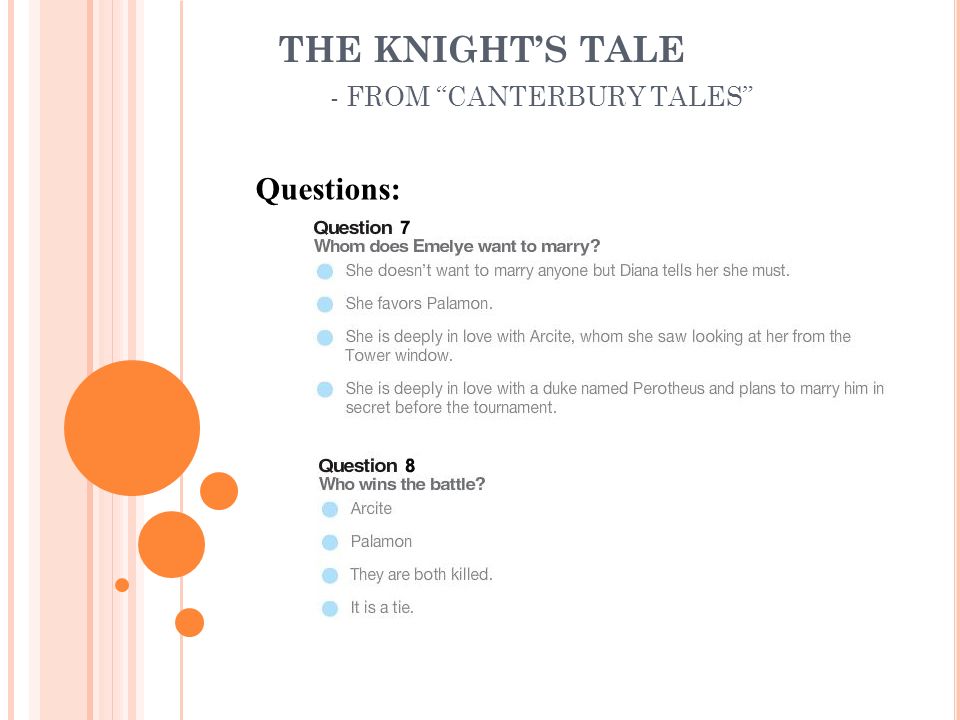Pick "It is a tie" bullet
This screenshot has height=720, width=960.
click(x=330, y=609)
